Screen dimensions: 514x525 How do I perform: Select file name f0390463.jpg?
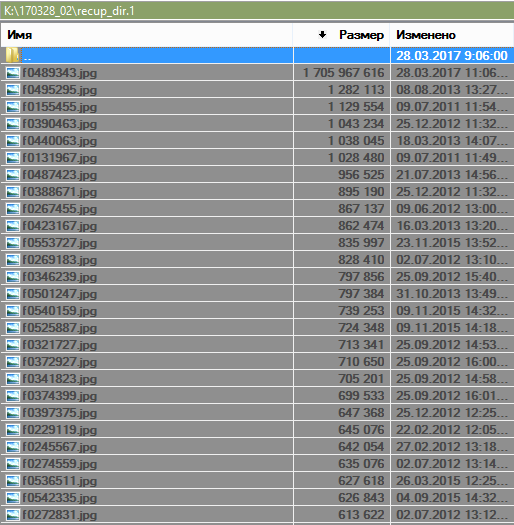(60, 124)
